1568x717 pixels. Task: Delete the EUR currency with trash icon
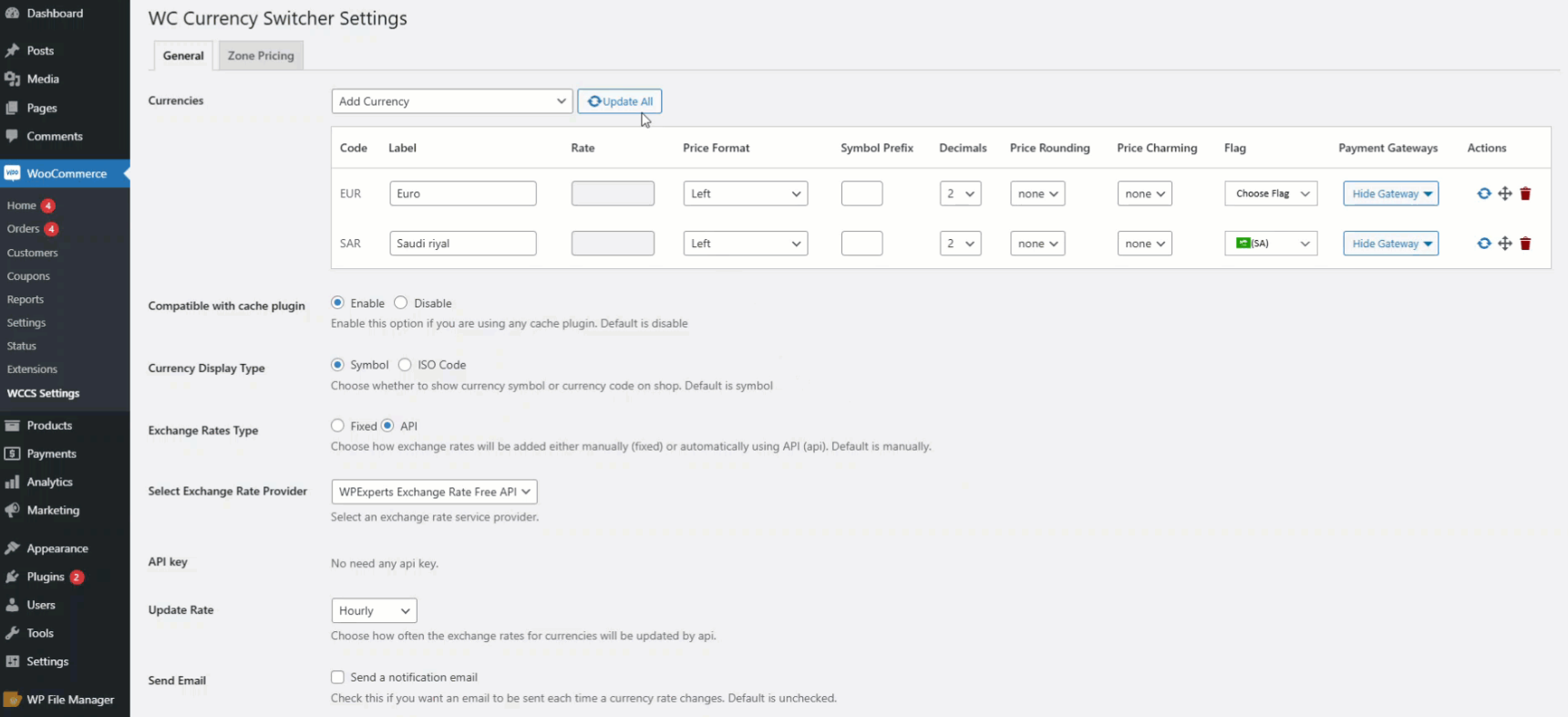pyautogui.click(x=1525, y=193)
